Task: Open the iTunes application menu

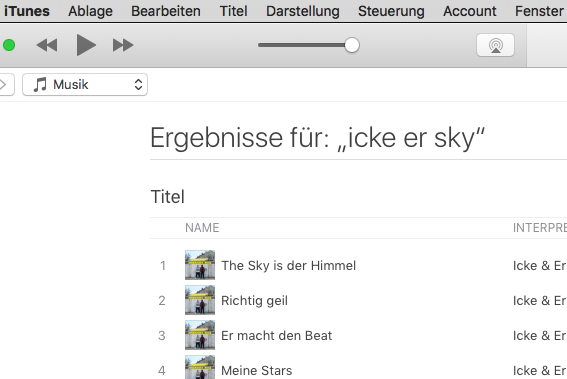Action: [27, 11]
